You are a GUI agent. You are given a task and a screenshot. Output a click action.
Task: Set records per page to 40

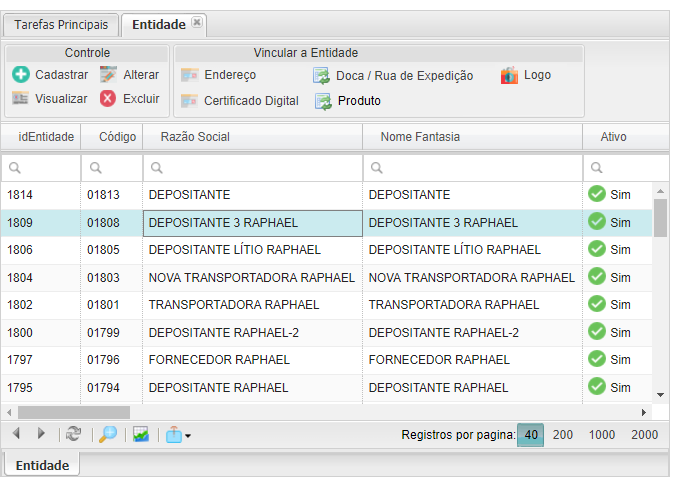pos(531,435)
